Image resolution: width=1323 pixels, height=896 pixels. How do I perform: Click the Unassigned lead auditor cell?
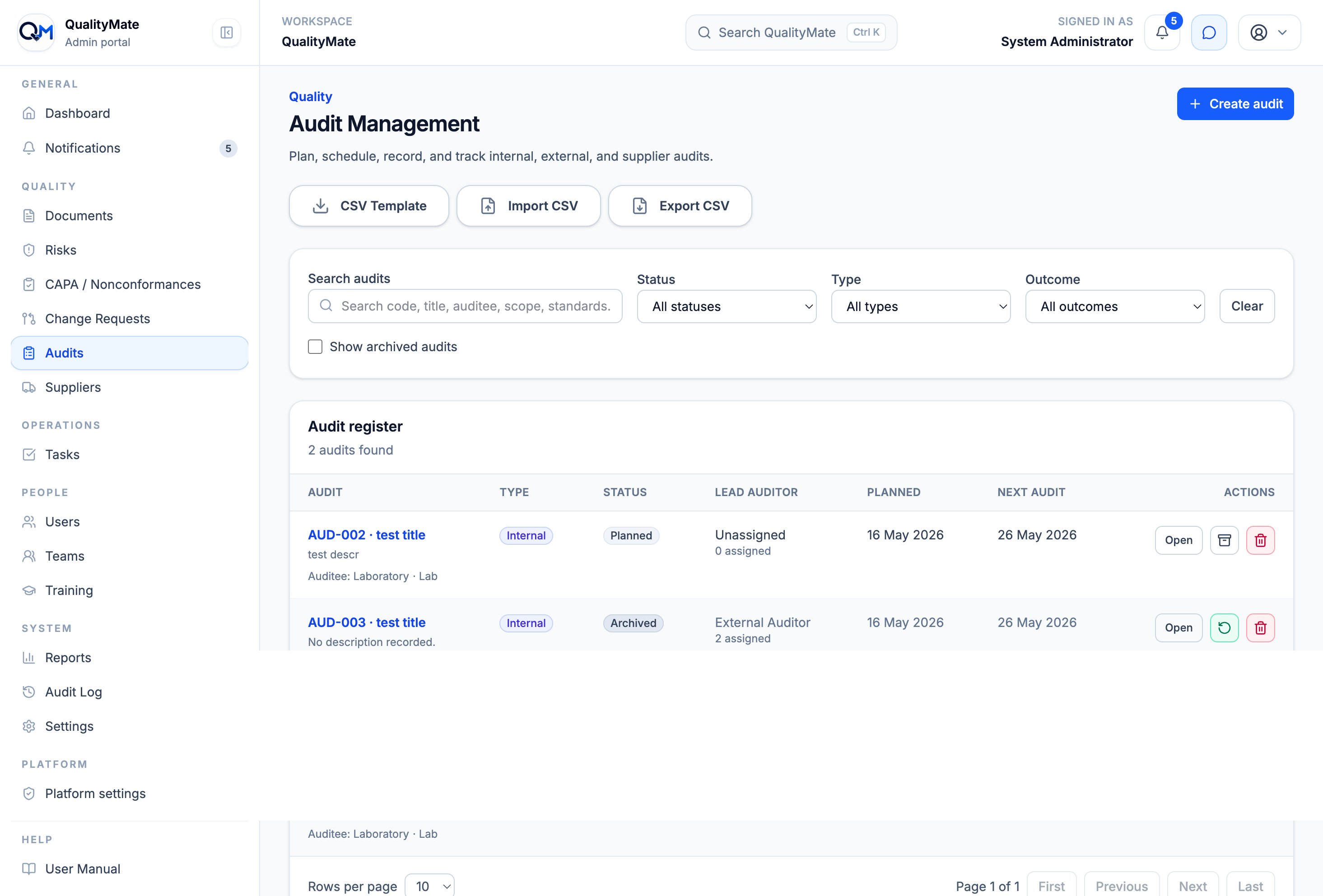pyautogui.click(x=750, y=535)
